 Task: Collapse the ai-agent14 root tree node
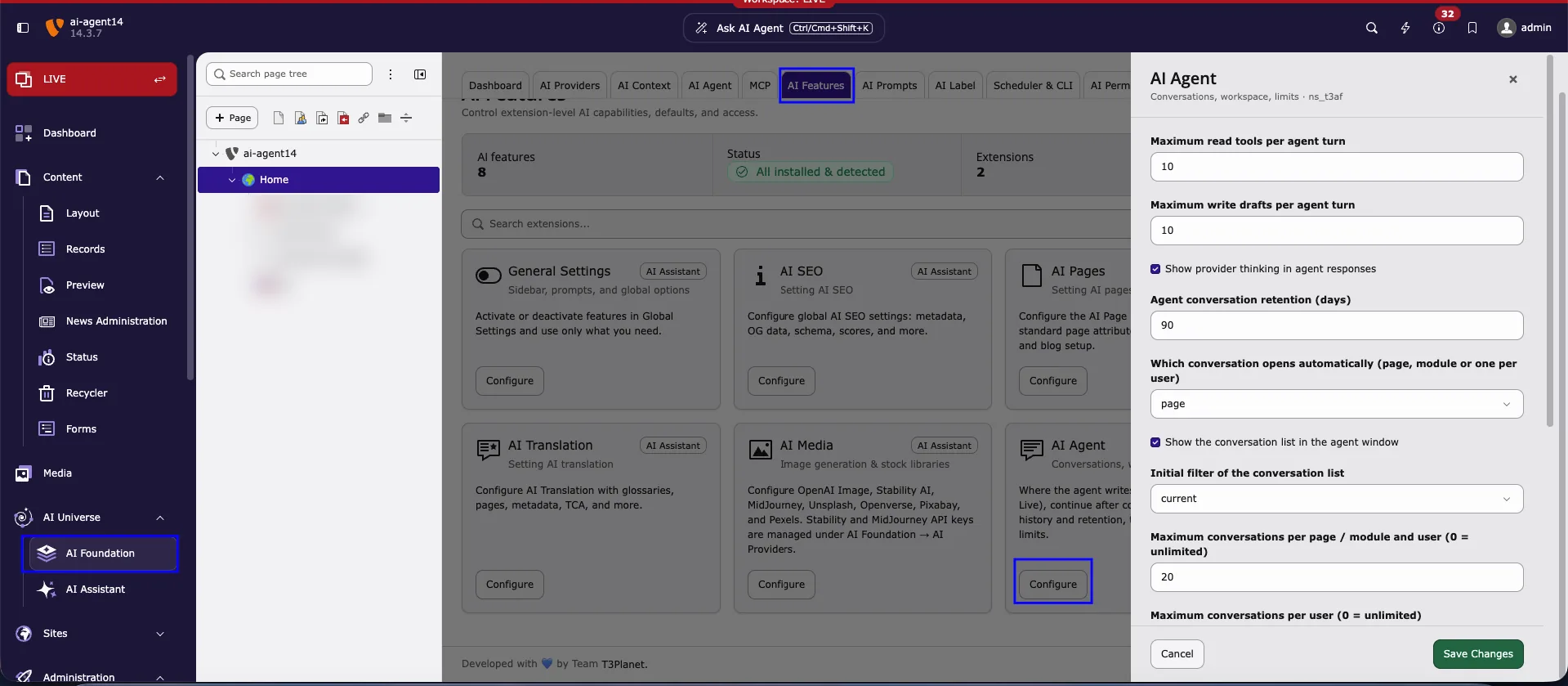pyautogui.click(x=216, y=154)
